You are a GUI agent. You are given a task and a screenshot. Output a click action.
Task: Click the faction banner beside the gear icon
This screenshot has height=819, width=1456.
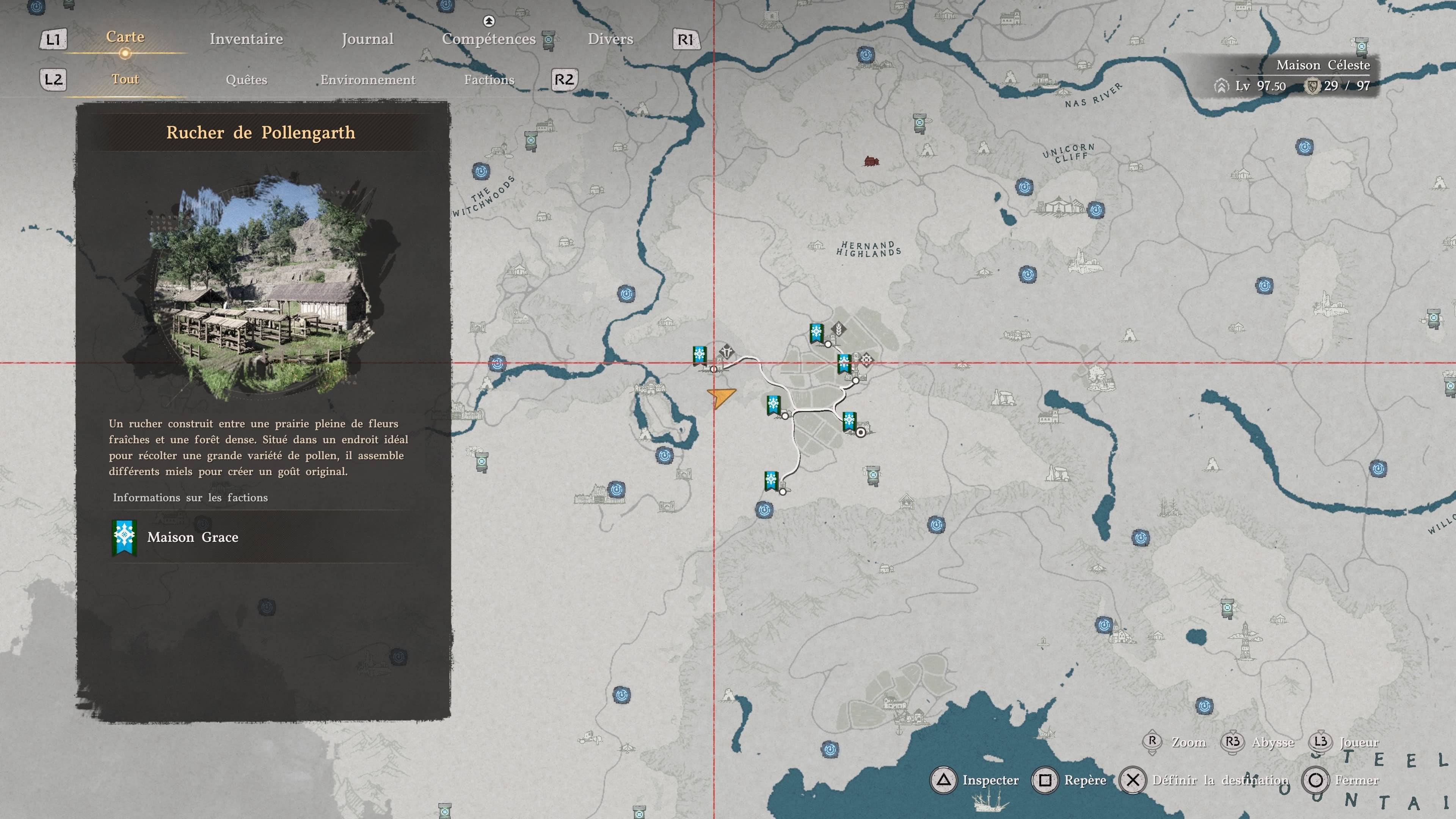tap(844, 364)
